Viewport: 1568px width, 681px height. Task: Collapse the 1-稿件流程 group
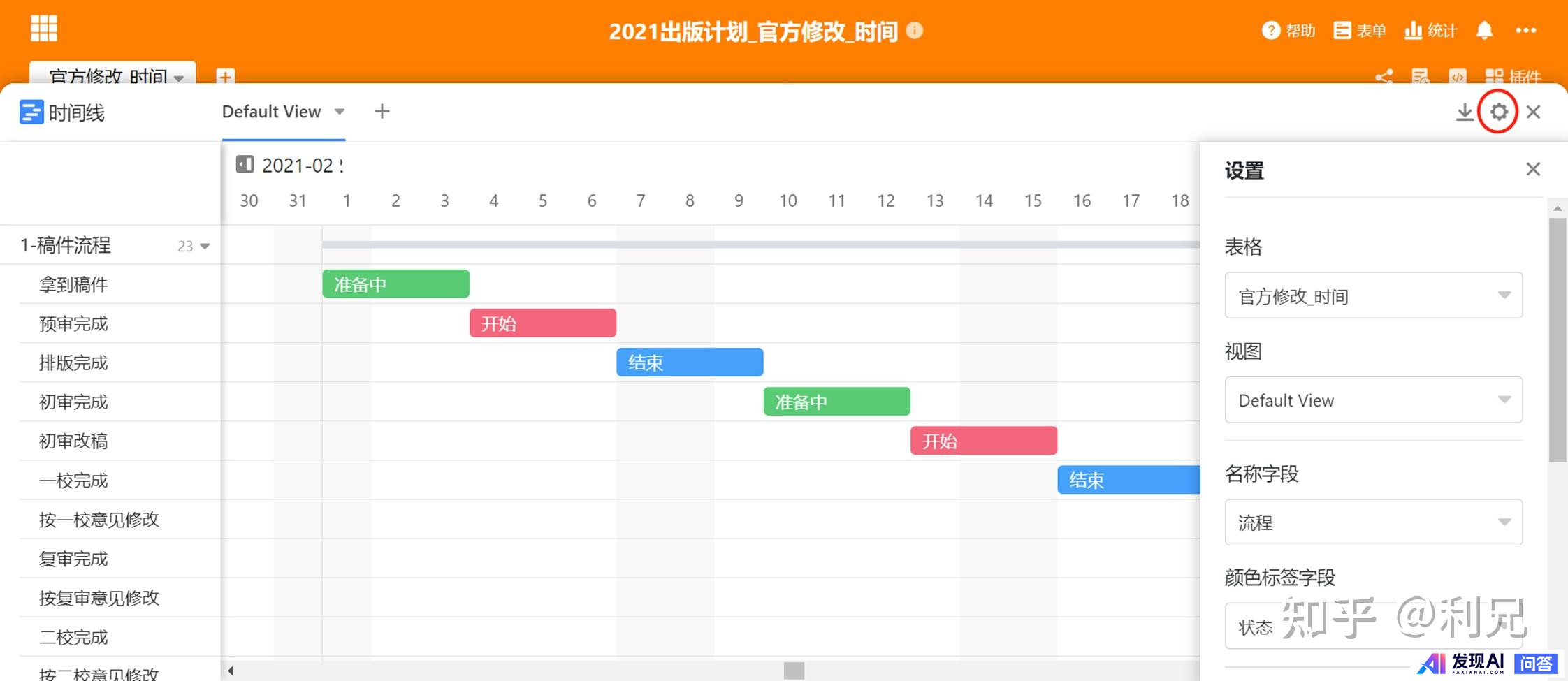(205, 246)
